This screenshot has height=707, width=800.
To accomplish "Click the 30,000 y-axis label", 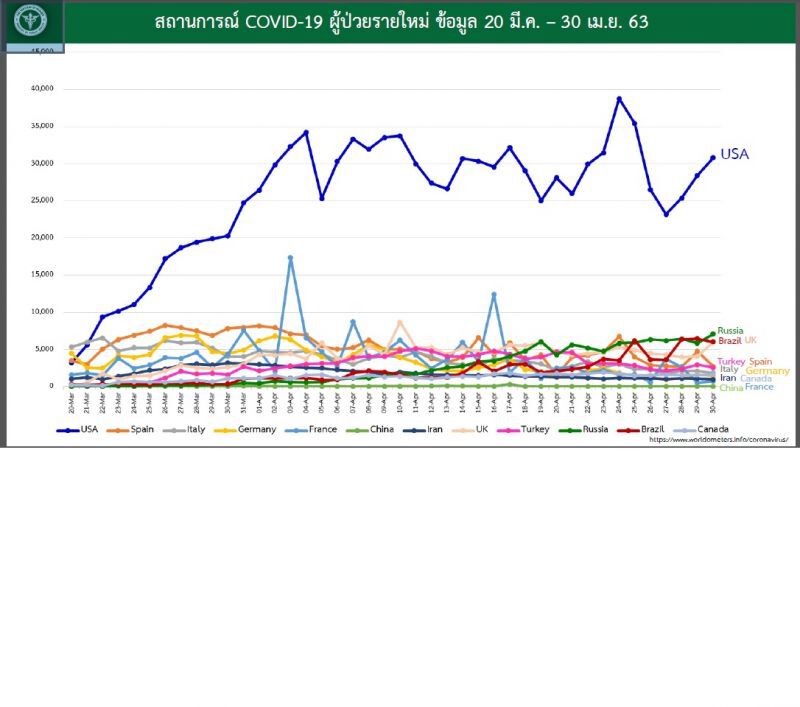I will pyautogui.click(x=42, y=163).
